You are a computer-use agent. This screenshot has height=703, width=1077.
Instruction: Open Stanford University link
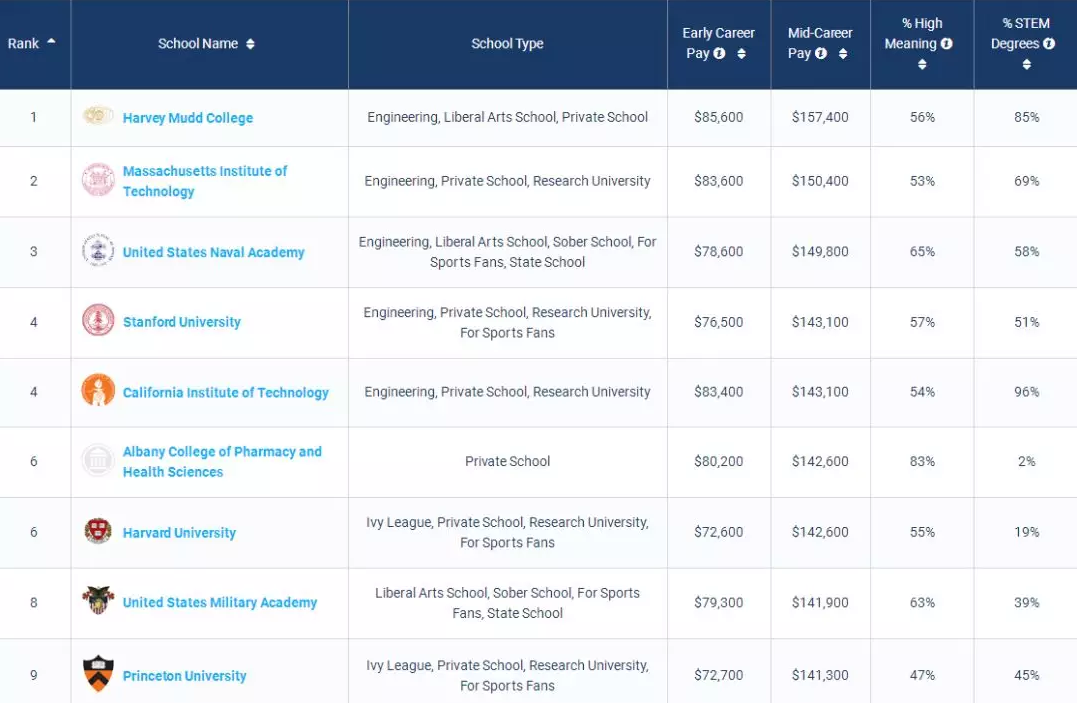(x=182, y=322)
